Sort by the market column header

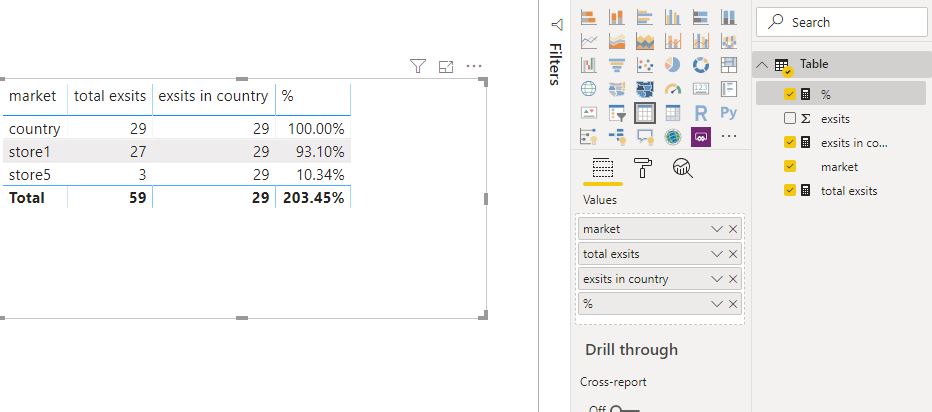[33, 96]
